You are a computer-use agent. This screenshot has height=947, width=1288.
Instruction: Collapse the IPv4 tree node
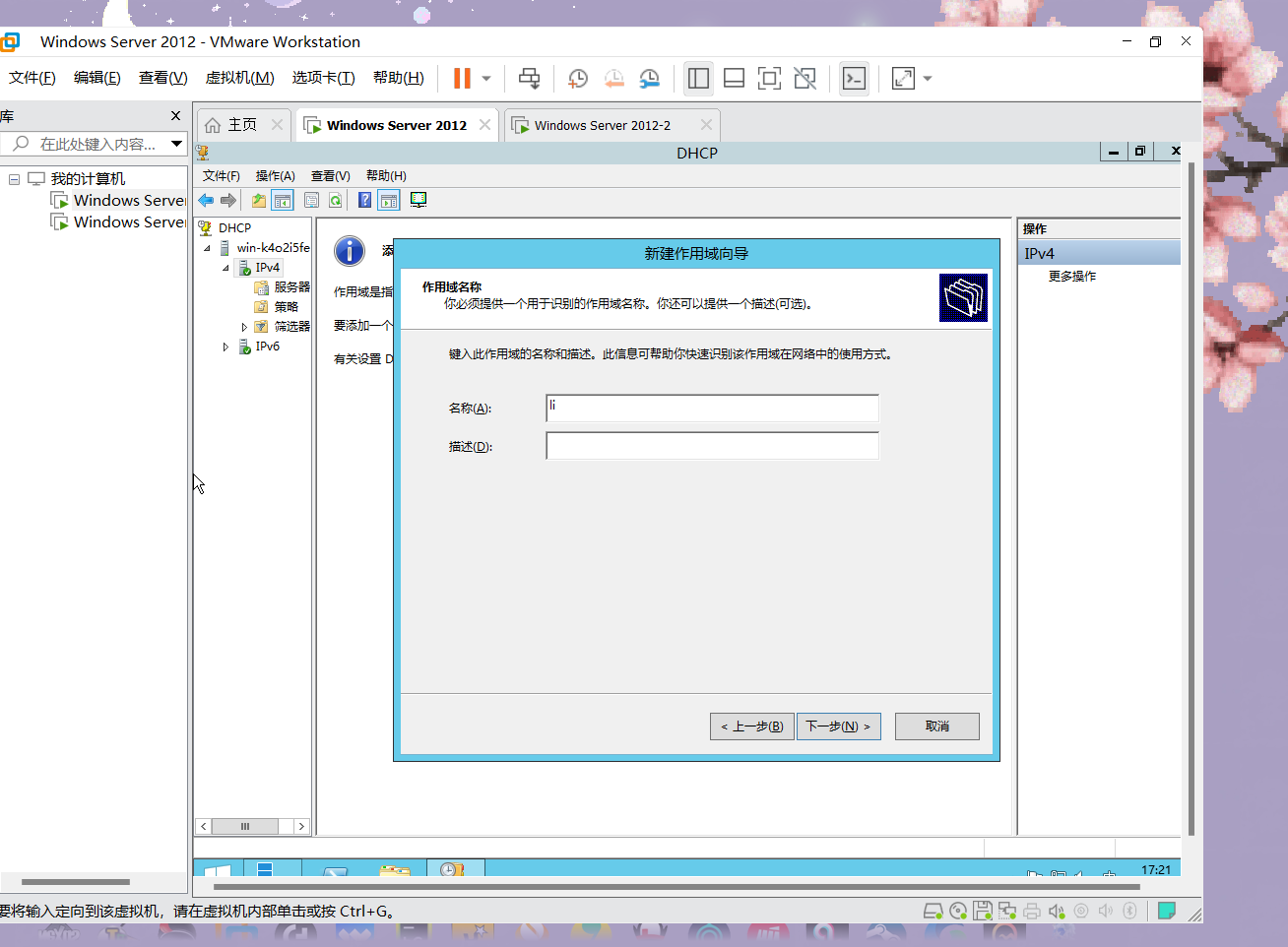(225, 268)
